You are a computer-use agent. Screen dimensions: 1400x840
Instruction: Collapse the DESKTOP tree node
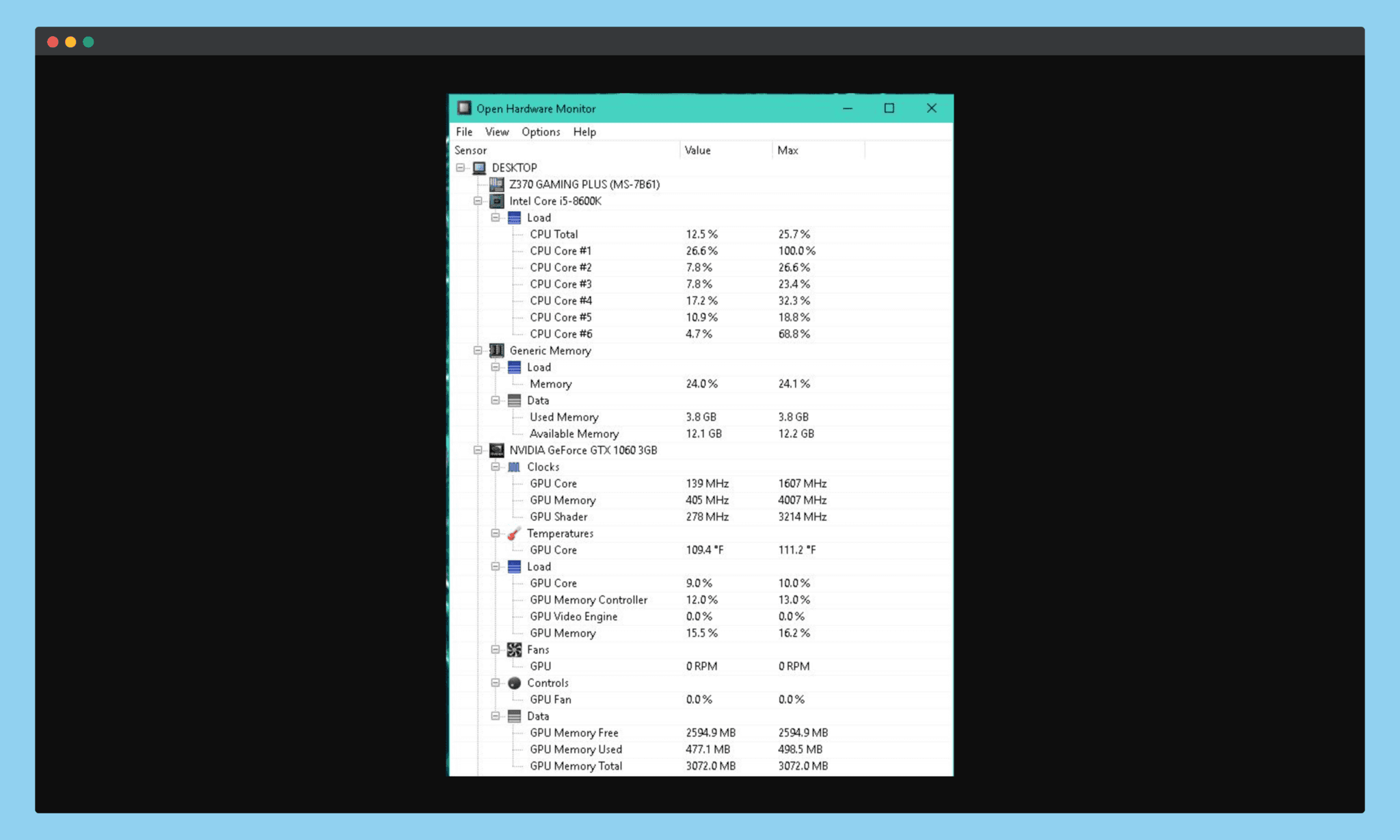point(459,167)
